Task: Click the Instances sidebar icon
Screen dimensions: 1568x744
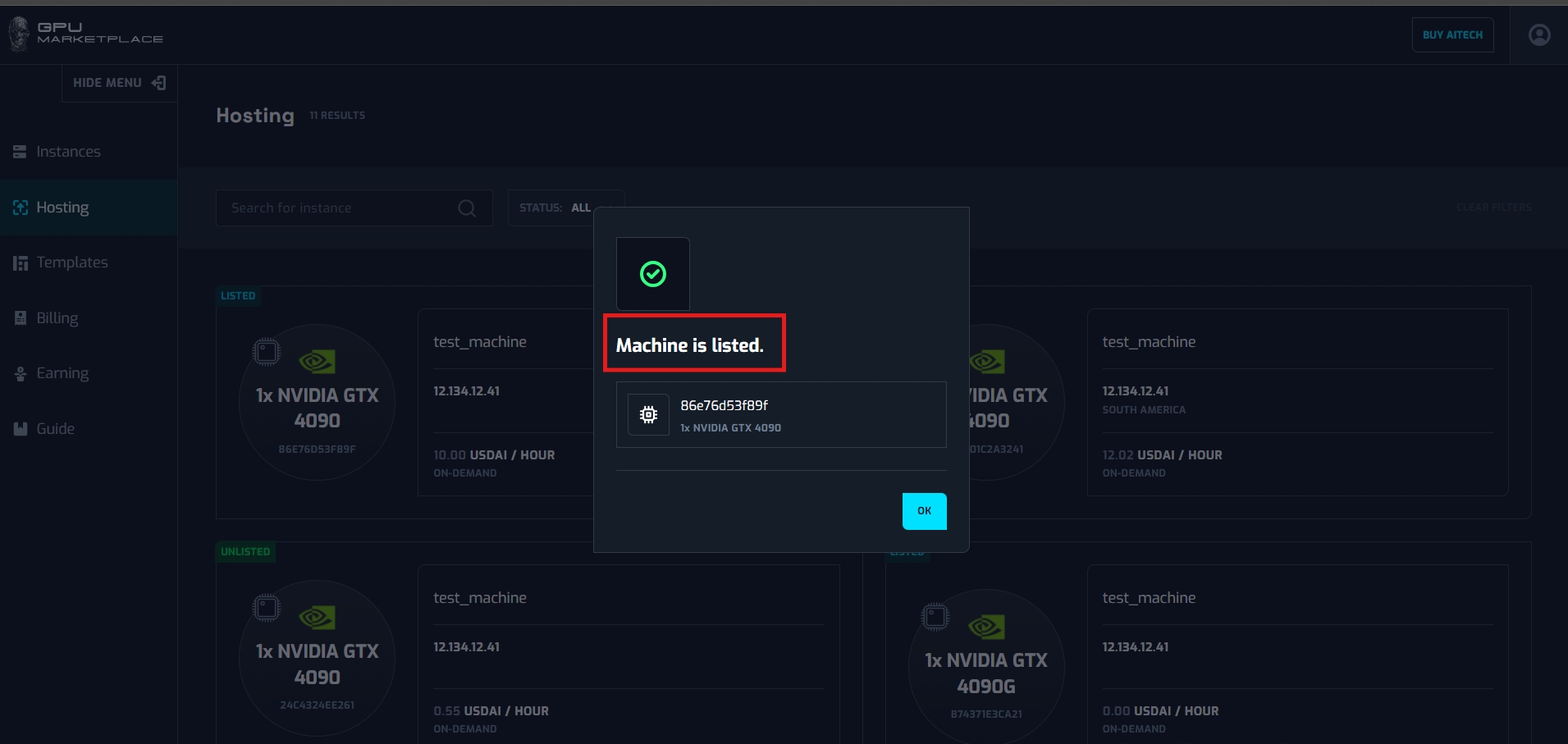Action: tap(20, 152)
